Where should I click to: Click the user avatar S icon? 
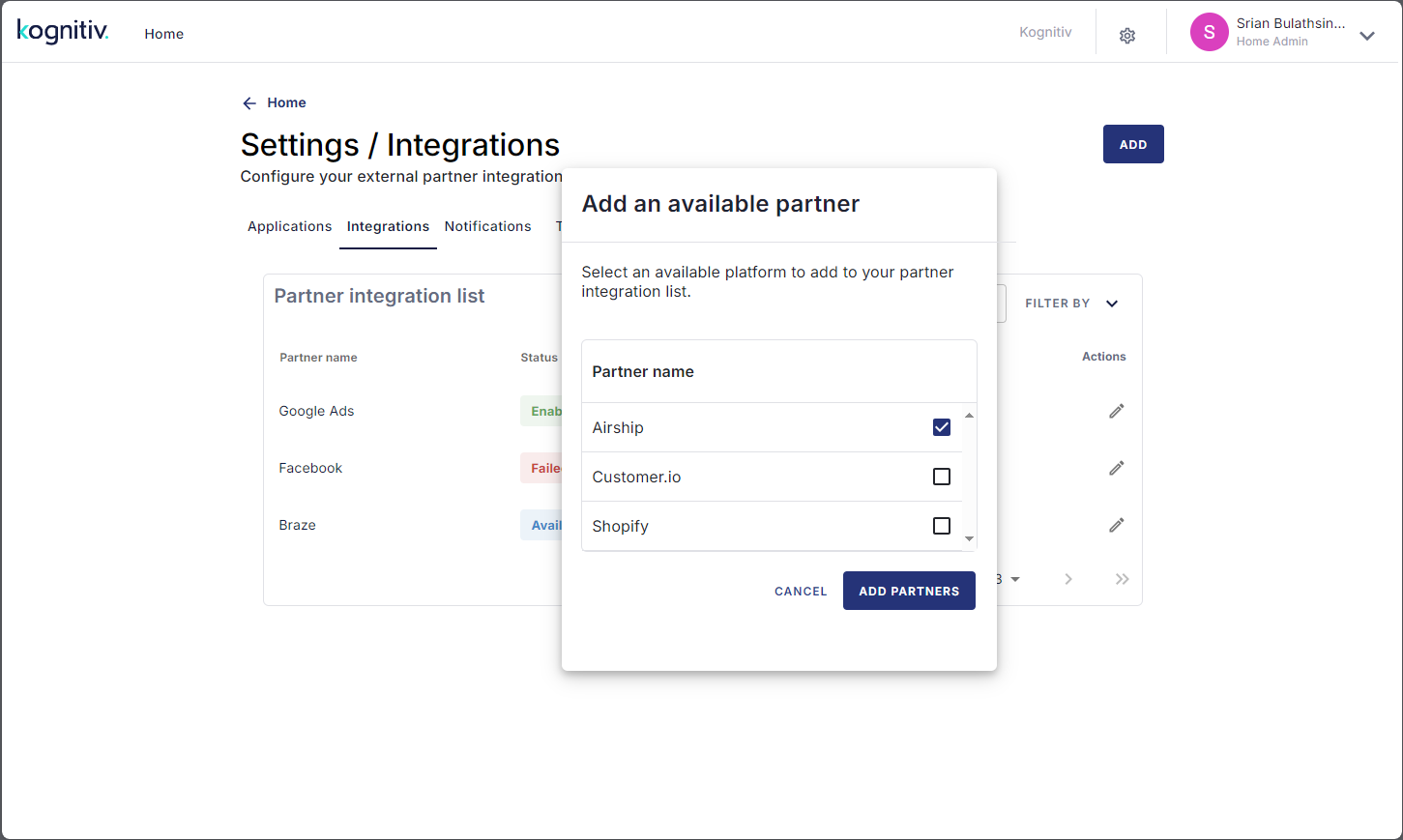[x=1209, y=32]
